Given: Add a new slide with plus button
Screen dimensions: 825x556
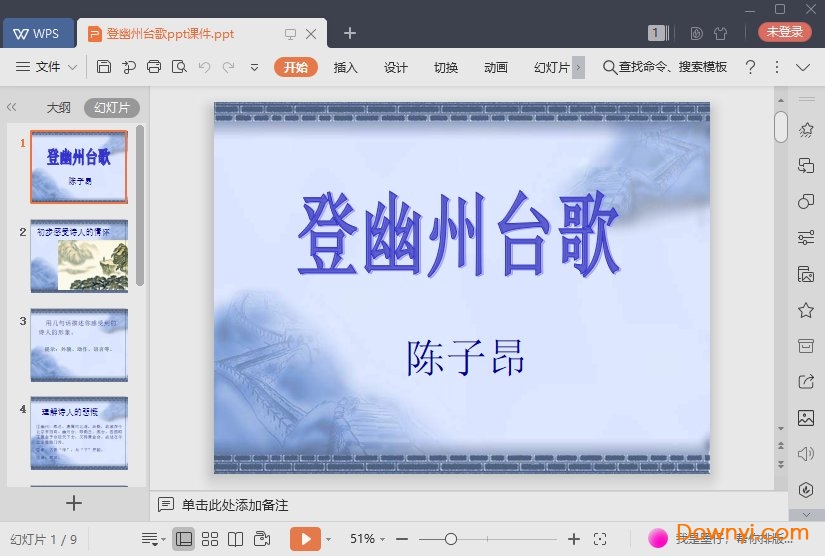Looking at the screenshot, I should click(x=74, y=503).
